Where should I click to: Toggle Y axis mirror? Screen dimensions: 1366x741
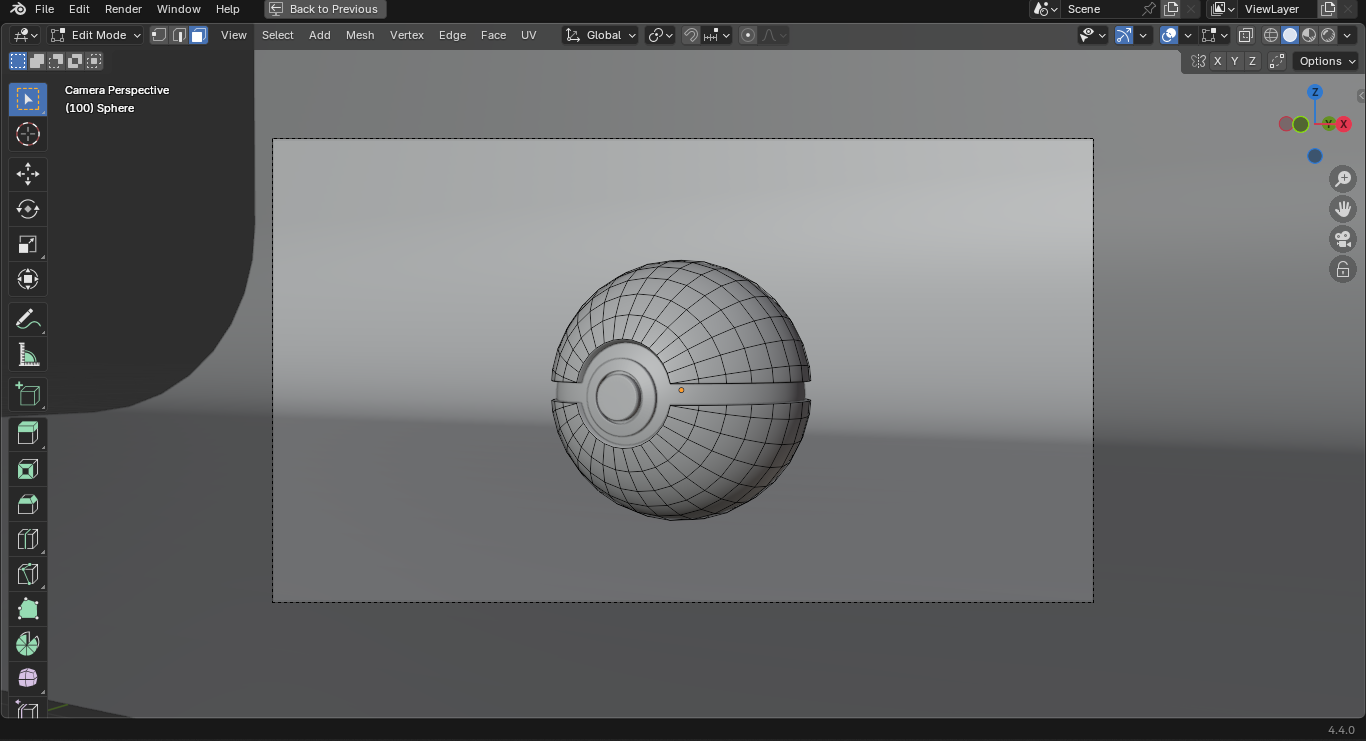[x=1235, y=61]
